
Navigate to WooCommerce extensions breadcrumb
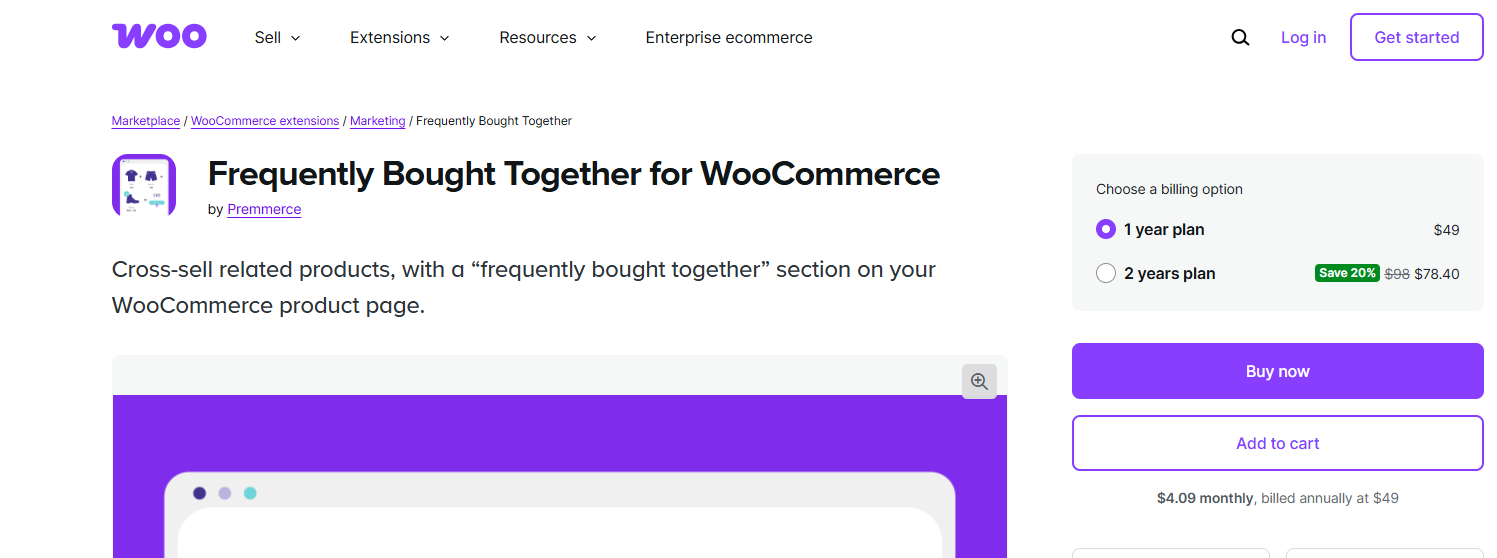[265, 121]
